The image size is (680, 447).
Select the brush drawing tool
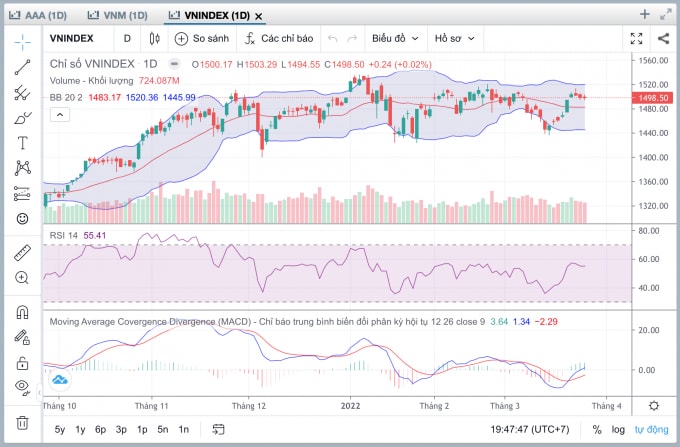coord(22,118)
